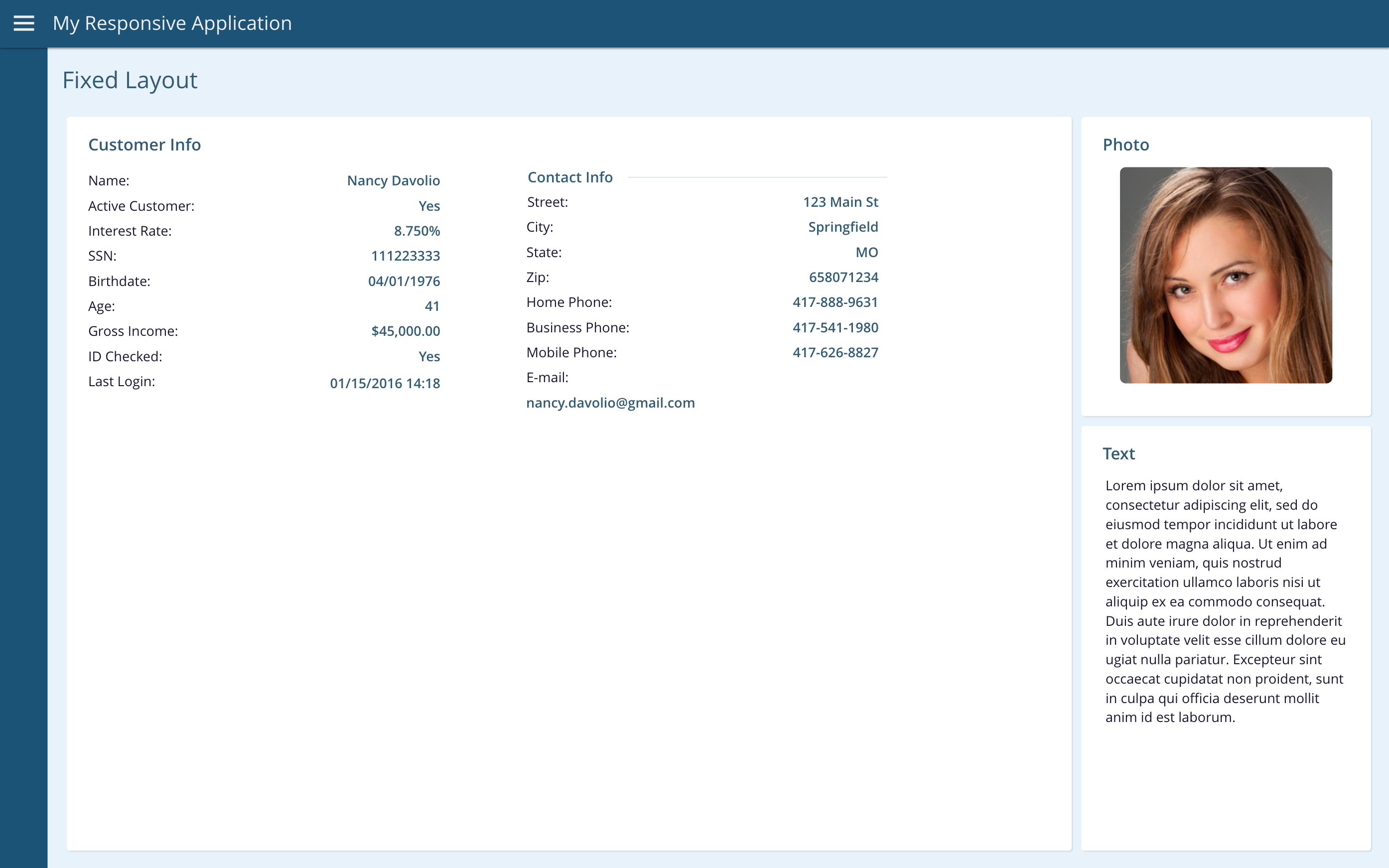The width and height of the screenshot is (1389, 868).
Task: Click the Gross Income value $45,000.00
Action: [x=405, y=331]
